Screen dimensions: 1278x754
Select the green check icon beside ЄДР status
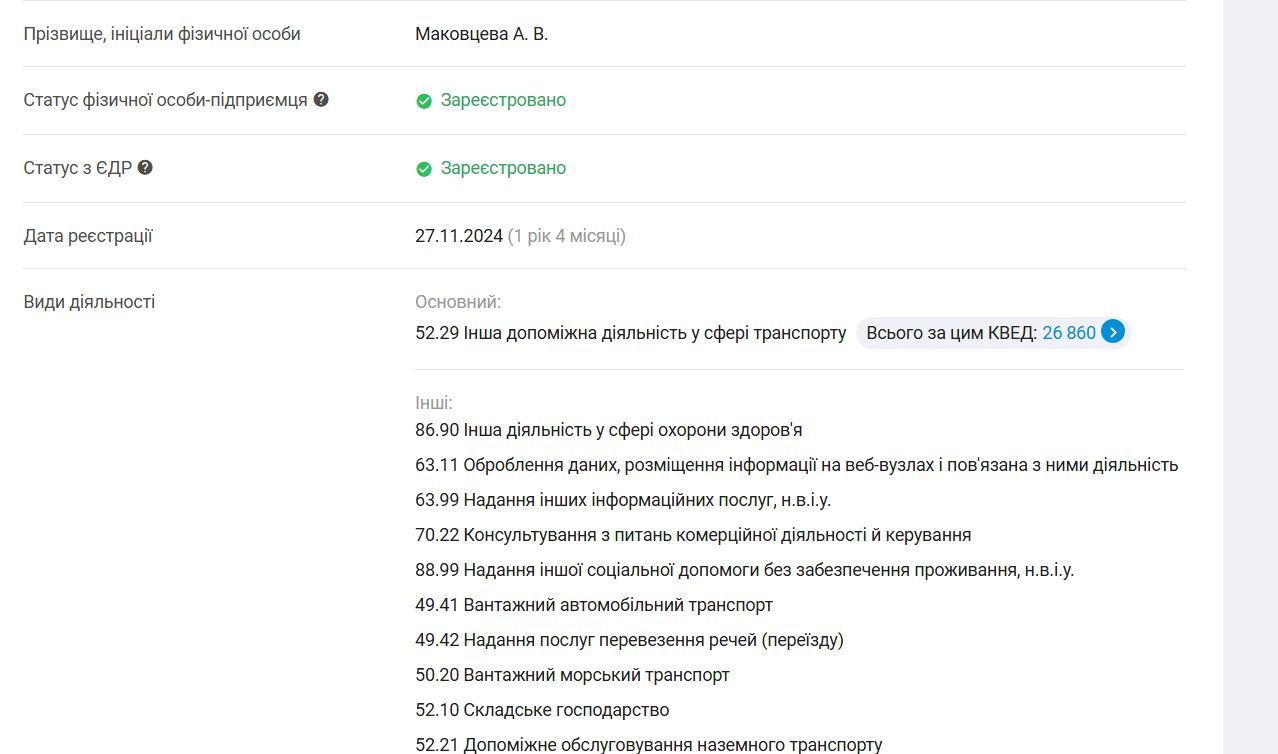(x=424, y=168)
